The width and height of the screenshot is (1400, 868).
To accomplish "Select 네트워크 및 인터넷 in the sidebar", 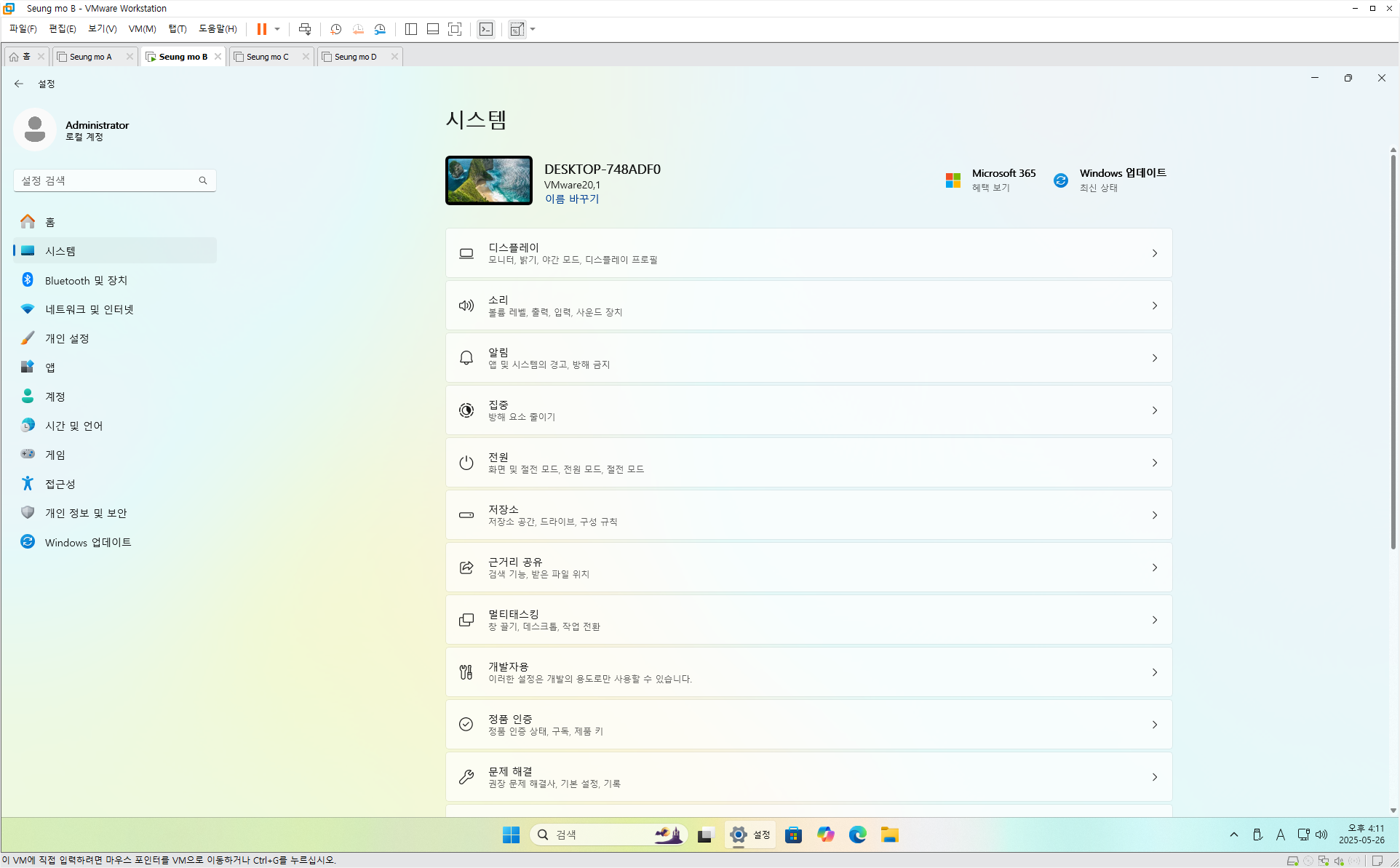I will click(89, 309).
